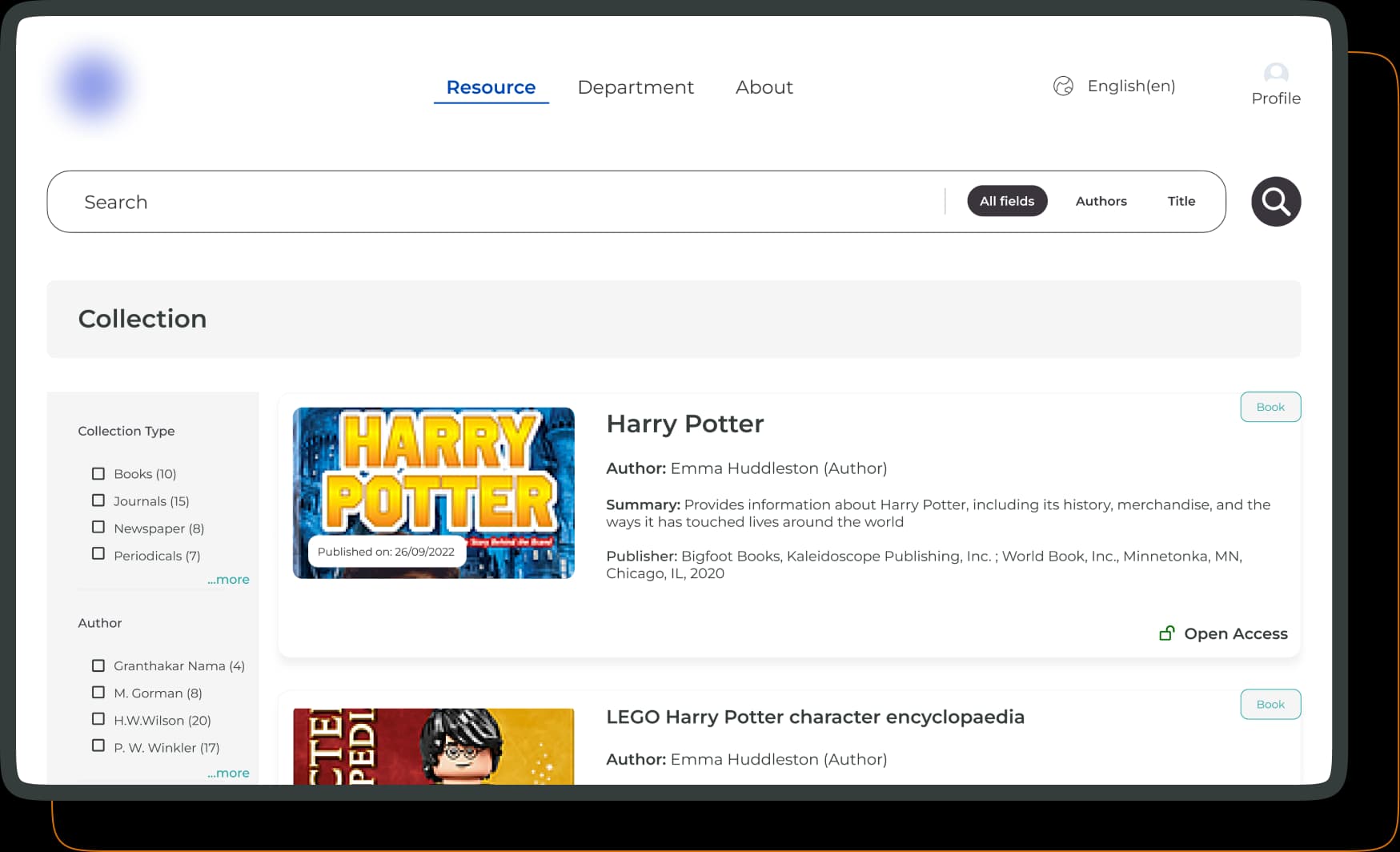Select the Title search filter
Viewport: 1400px width, 852px height.
point(1181,201)
